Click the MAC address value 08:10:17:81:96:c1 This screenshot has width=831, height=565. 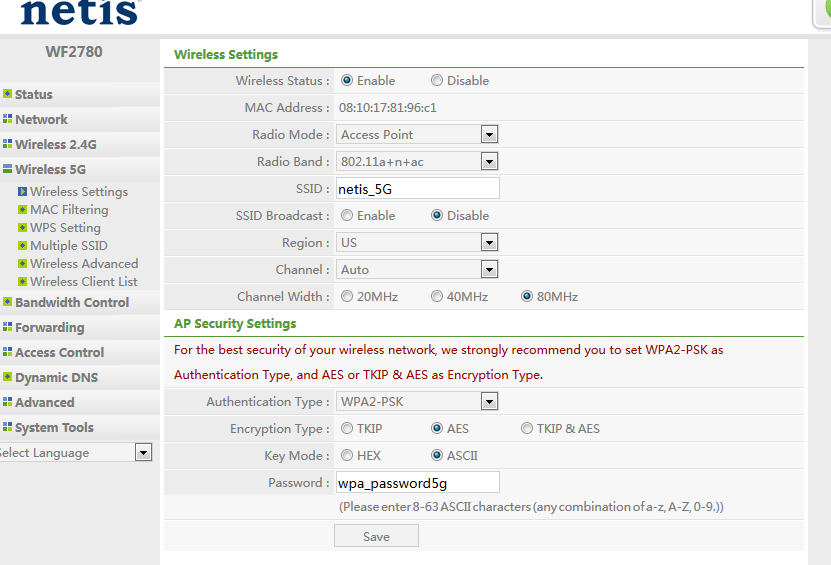point(388,108)
